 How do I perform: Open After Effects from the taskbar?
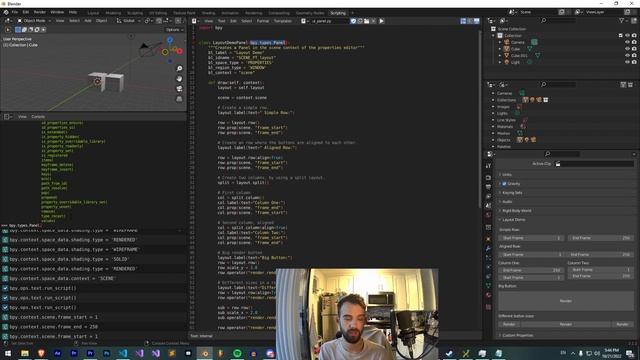[57, 353]
